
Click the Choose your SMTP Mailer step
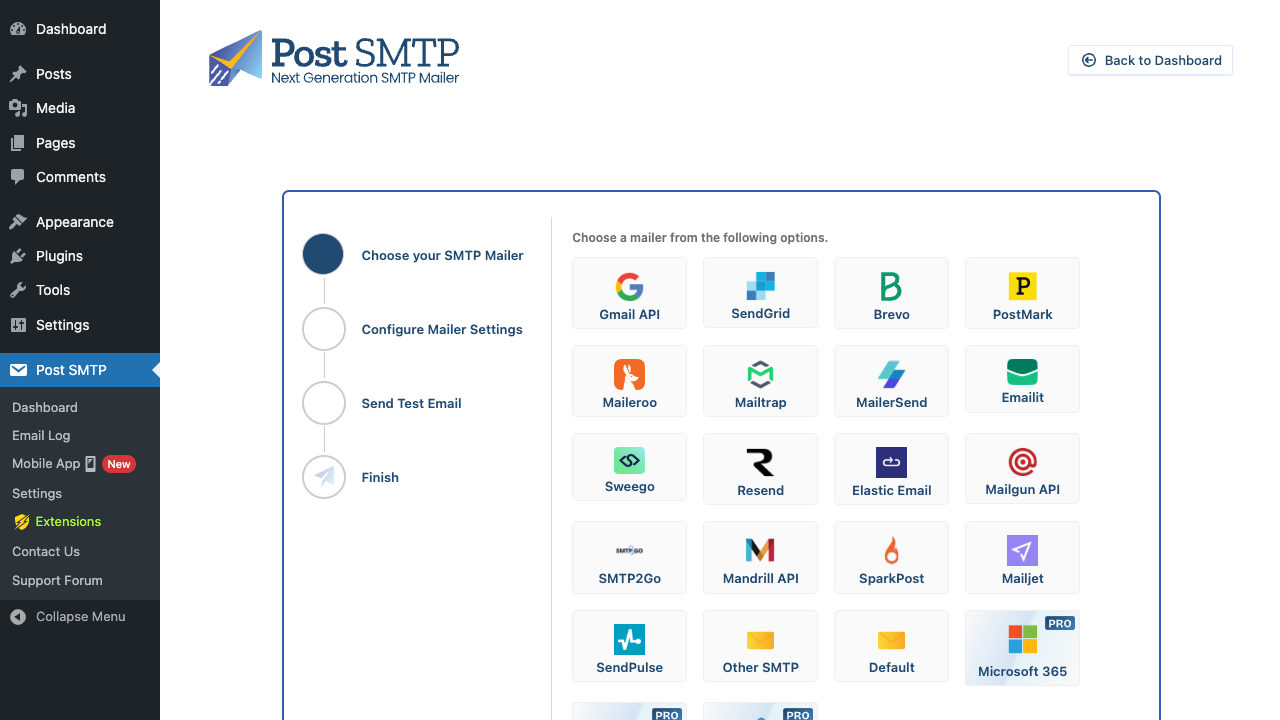pyautogui.click(x=413, y=255)
